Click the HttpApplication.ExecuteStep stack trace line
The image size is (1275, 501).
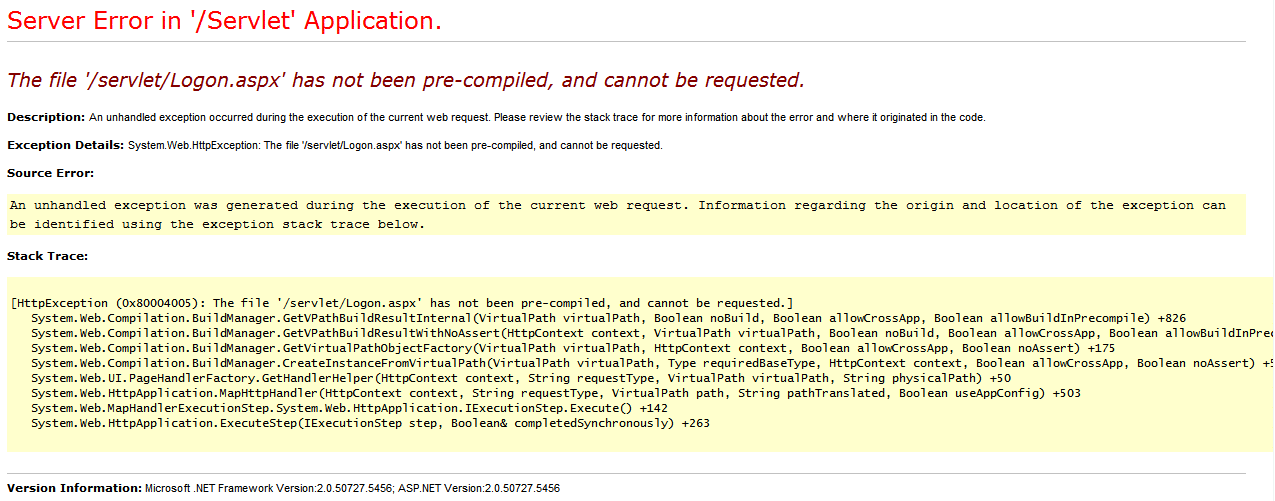pos(370,423)
